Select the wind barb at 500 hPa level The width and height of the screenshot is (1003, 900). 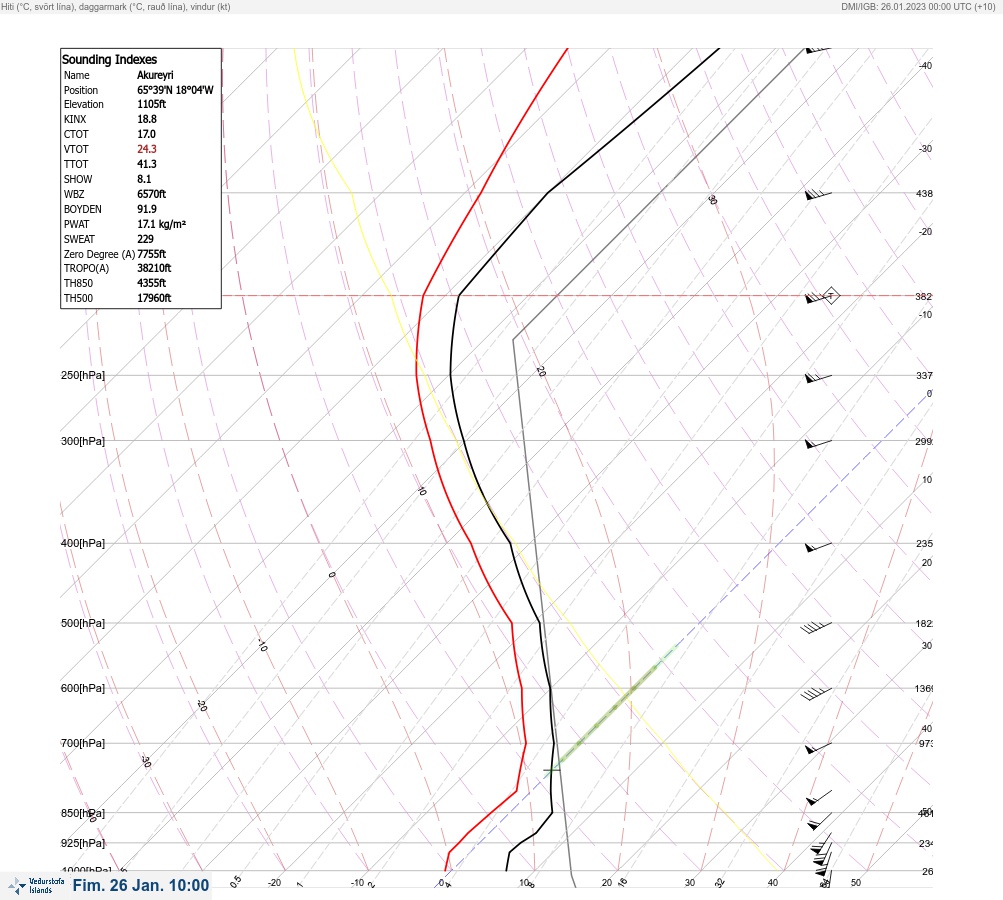[816, 627]
